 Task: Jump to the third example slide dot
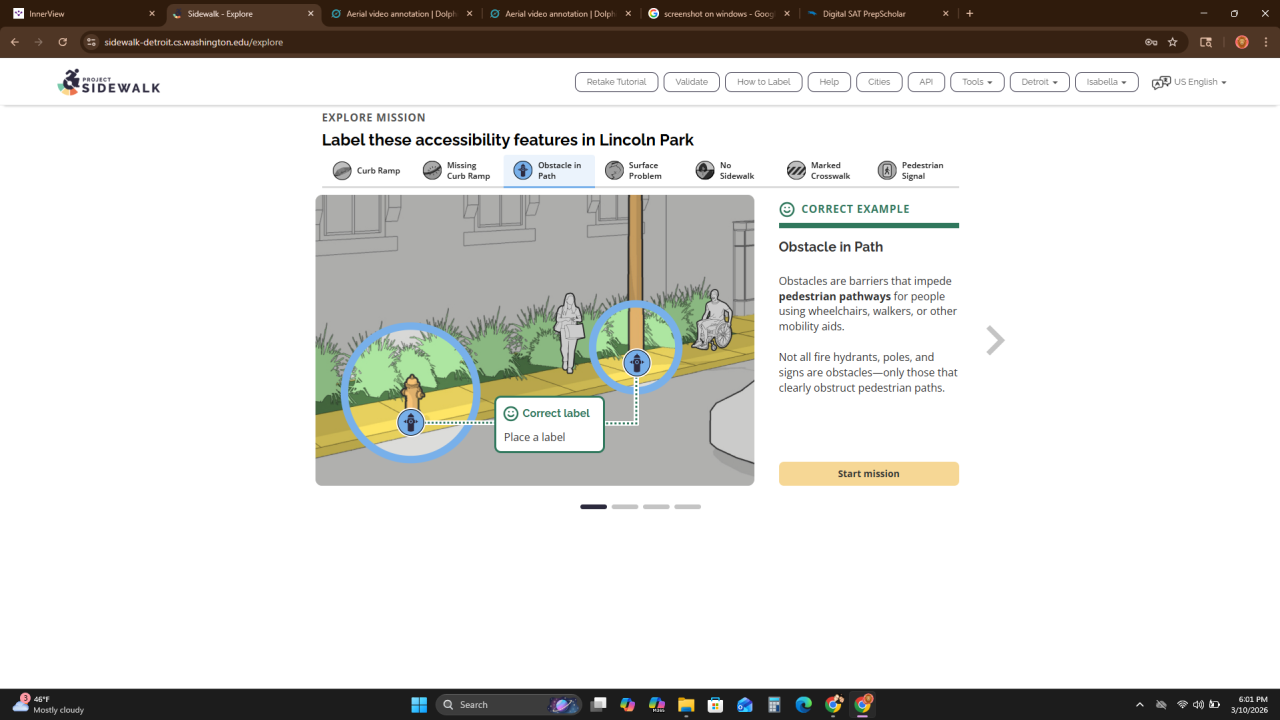(656, 507)
